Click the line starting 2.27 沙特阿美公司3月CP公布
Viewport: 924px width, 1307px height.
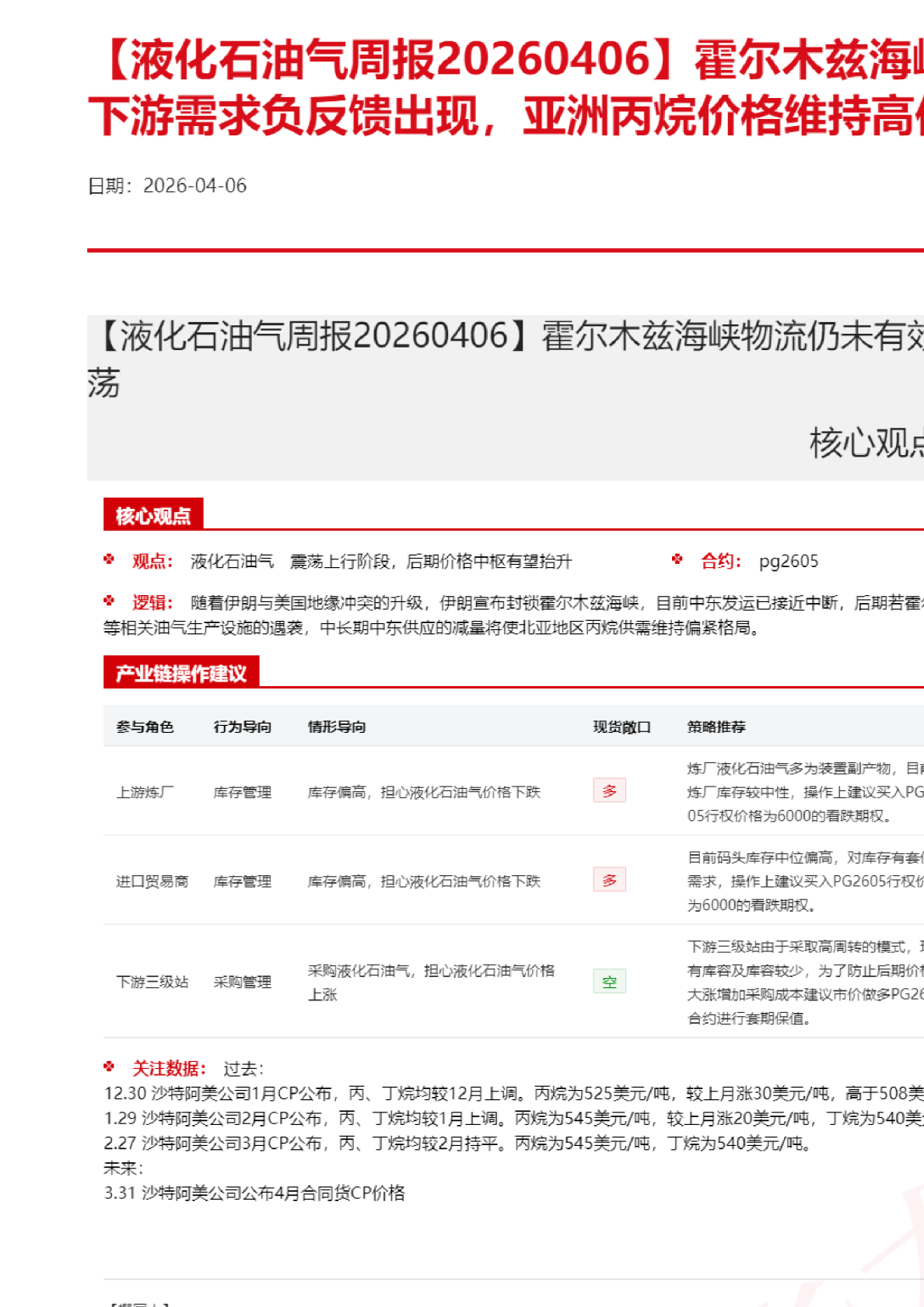pos(458,1143)
